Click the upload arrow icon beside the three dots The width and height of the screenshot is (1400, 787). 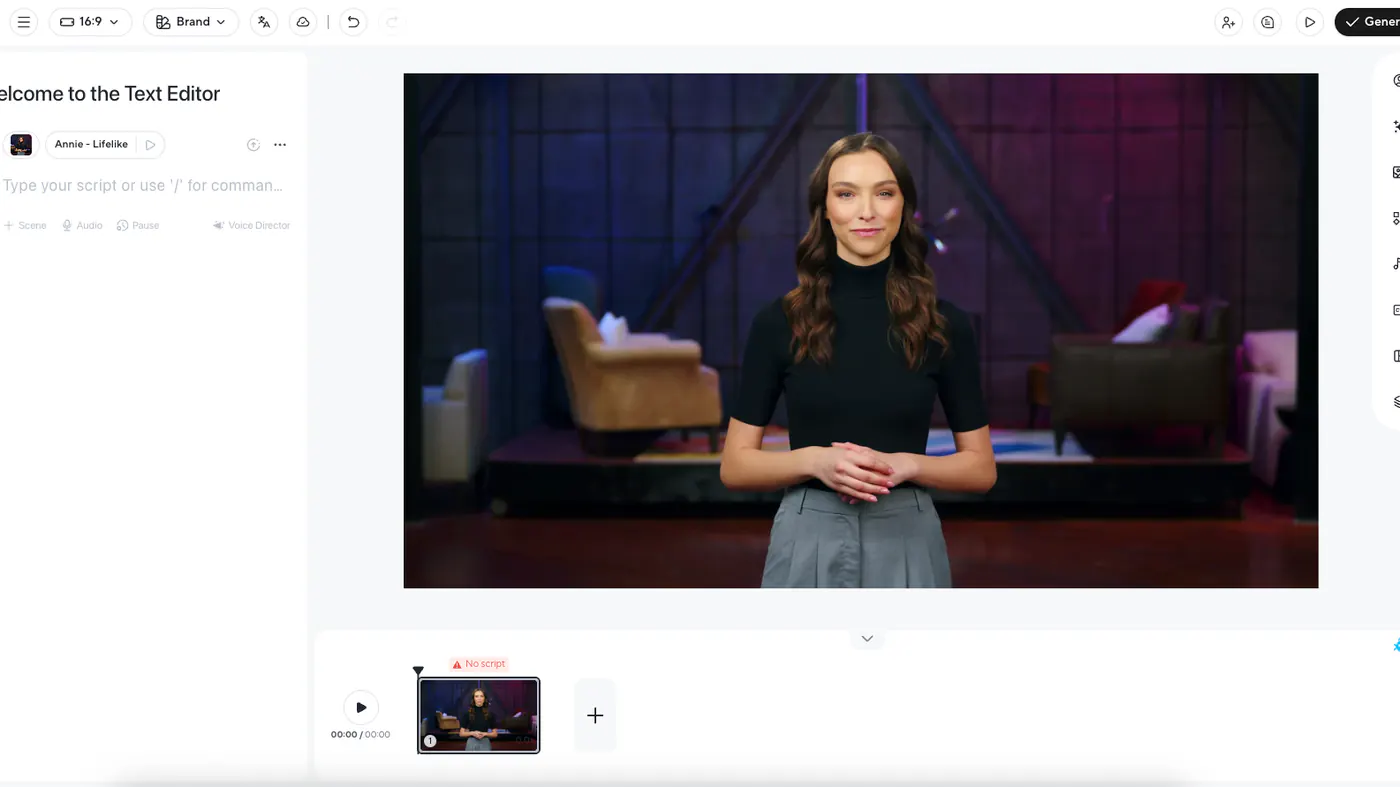[253, 145]
